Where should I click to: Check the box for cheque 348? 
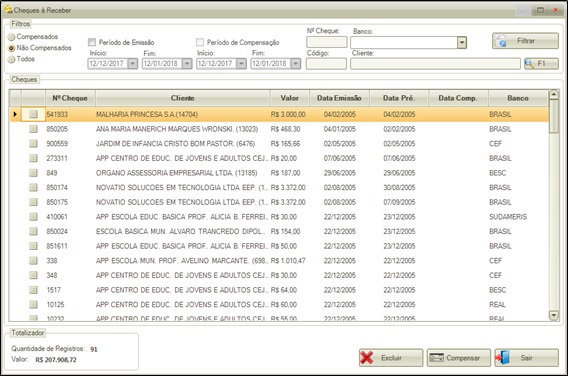coord(33,275)
